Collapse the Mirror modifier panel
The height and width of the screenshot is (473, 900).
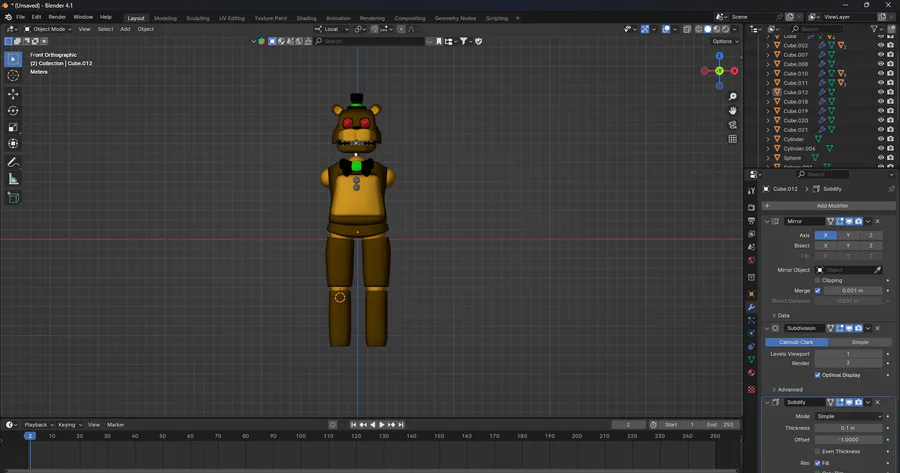coord(767,221)
